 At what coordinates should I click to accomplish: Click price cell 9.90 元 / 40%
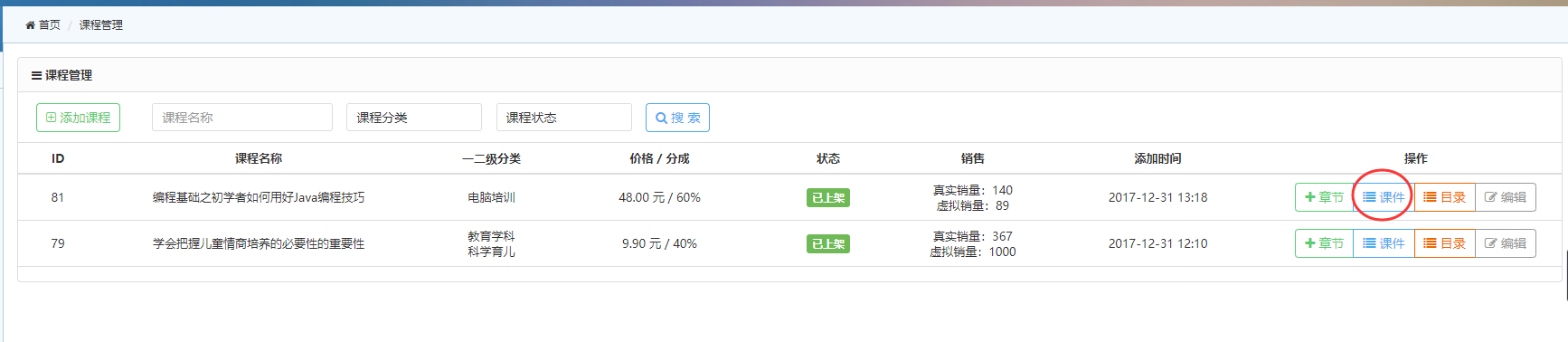tap(659, 243)
